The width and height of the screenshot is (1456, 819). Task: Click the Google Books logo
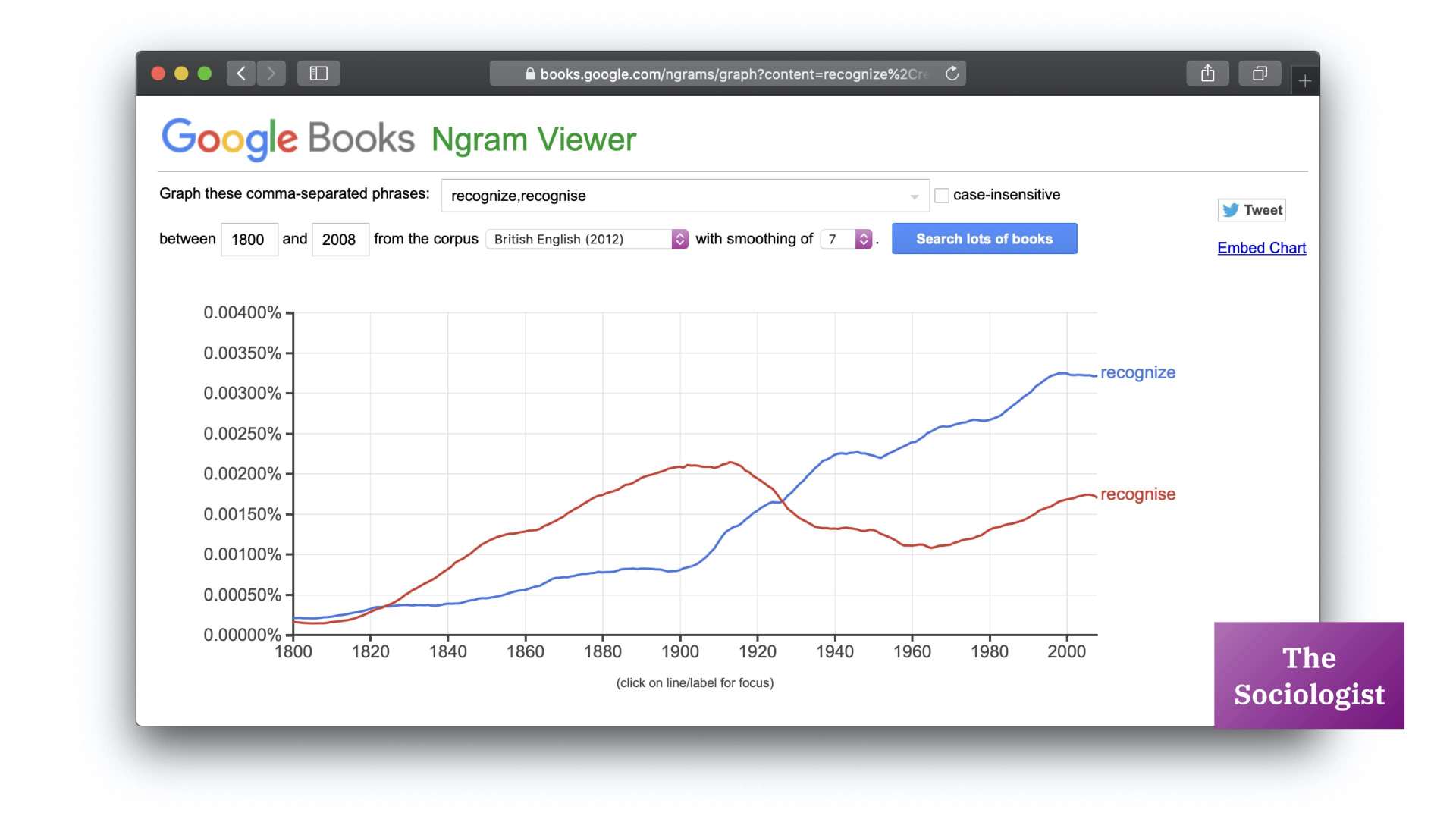[288, 139]
